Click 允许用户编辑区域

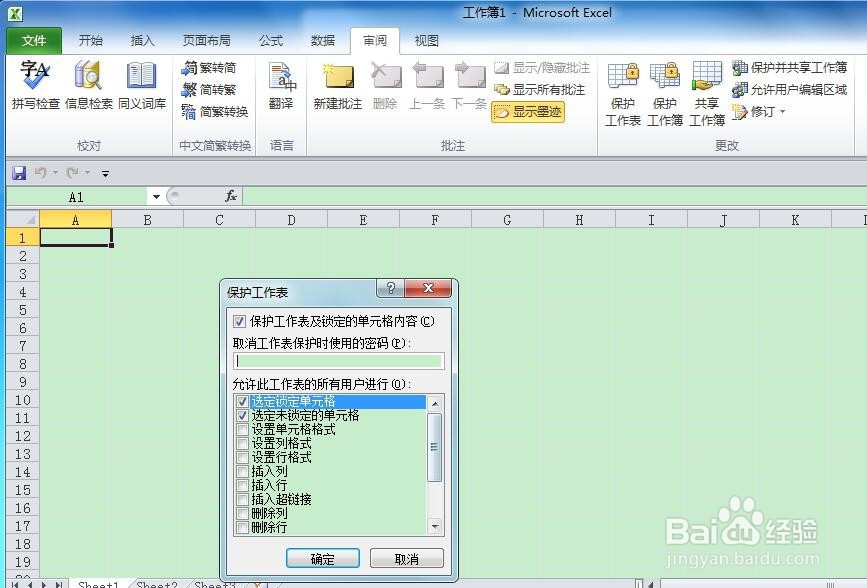point(790,90)
